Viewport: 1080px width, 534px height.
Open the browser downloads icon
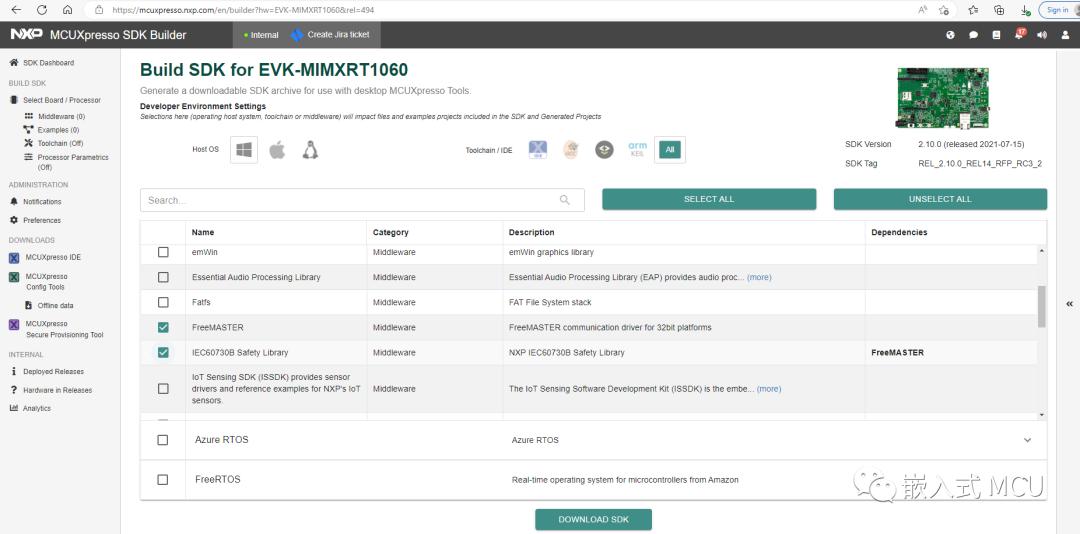(1026, 10)
